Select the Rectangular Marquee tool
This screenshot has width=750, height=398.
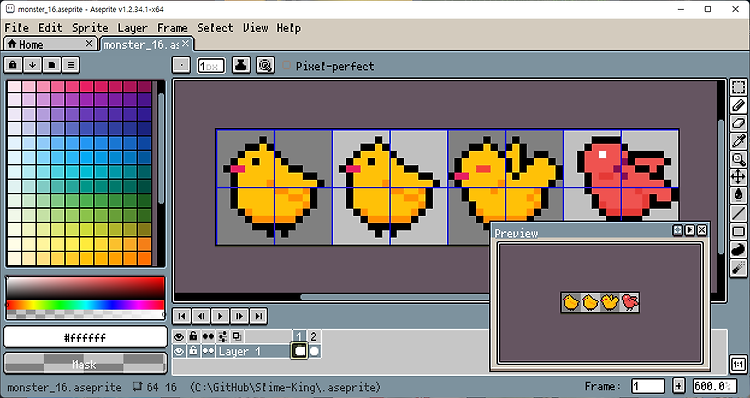(x=739, y=87)
